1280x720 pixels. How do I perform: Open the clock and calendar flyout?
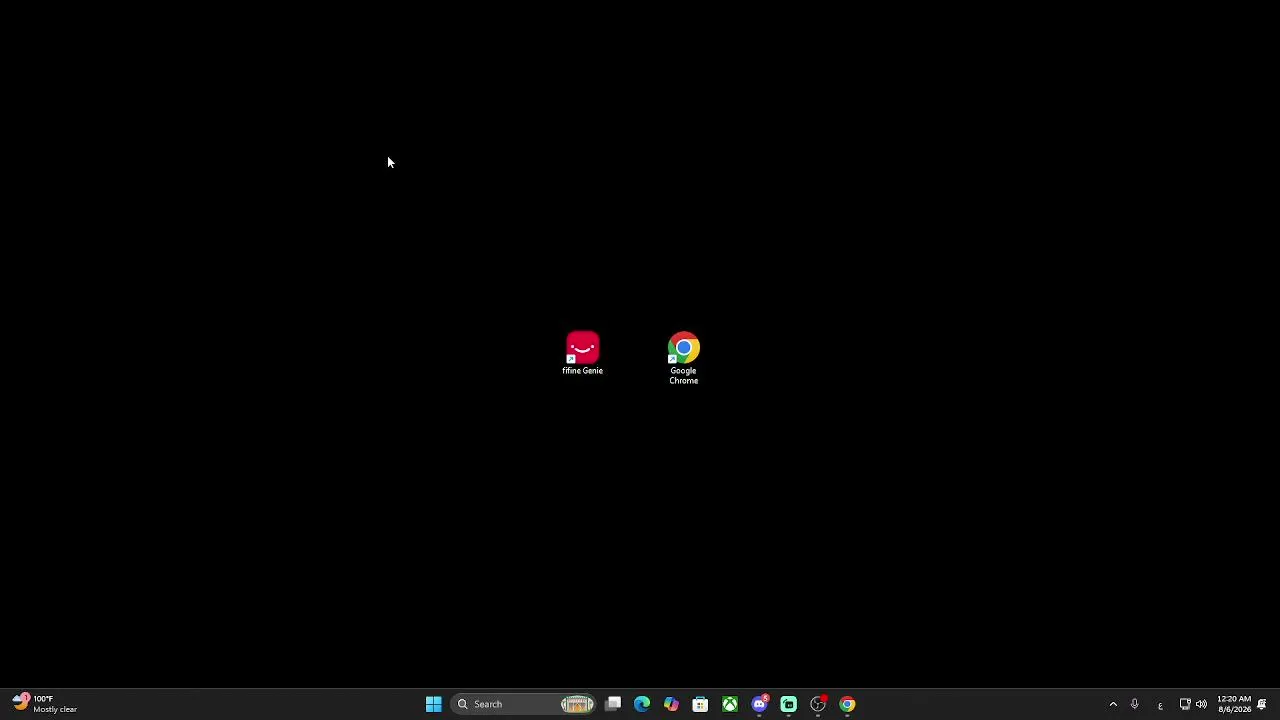[1234, 704]
